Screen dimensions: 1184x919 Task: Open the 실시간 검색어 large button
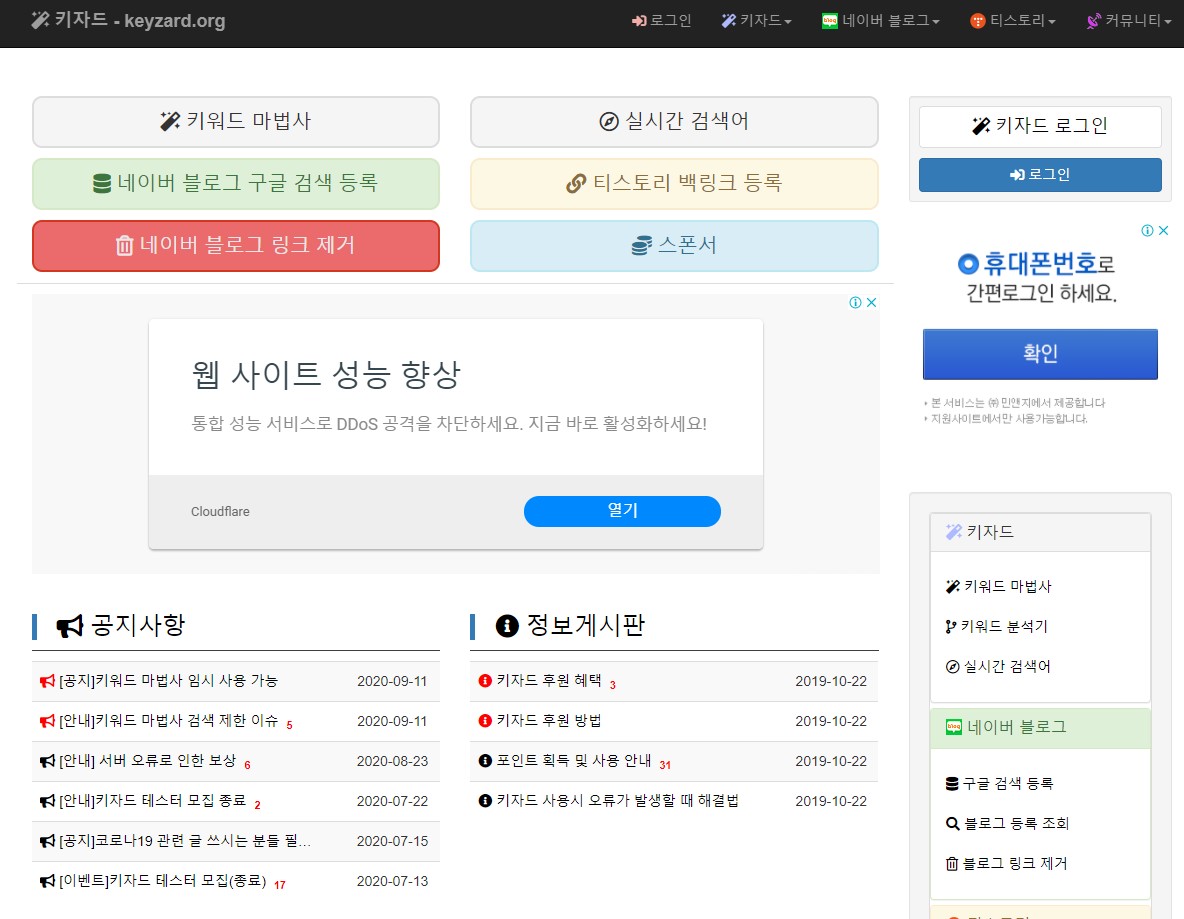(x=674, y=122)
